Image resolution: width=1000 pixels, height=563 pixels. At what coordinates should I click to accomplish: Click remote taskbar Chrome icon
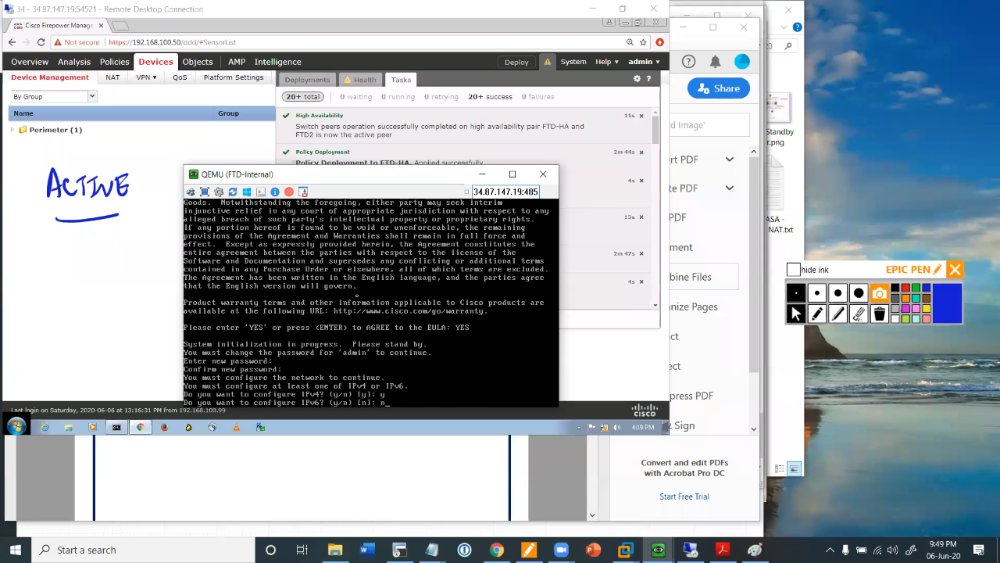(140, 427)
